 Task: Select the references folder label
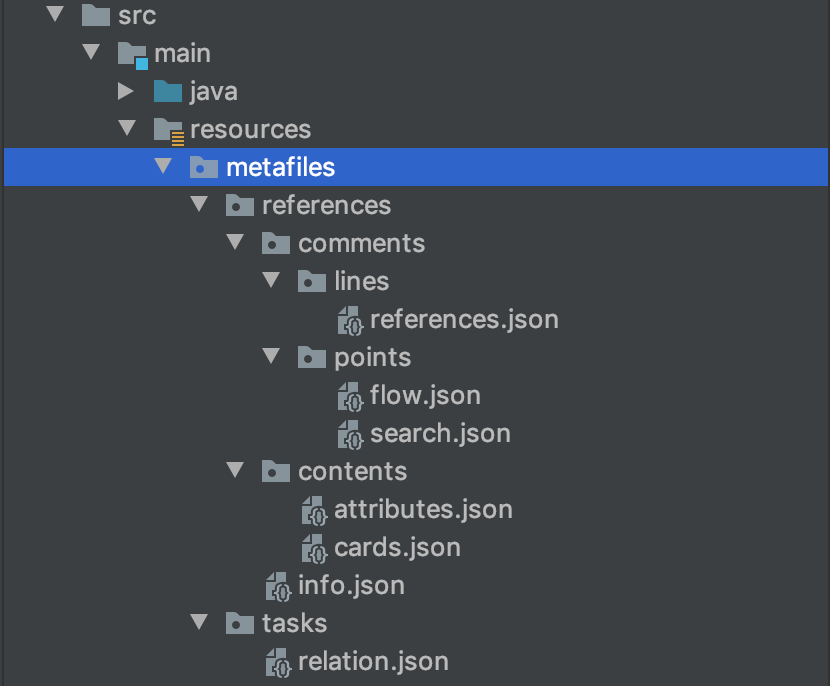(x=326, y=206)
